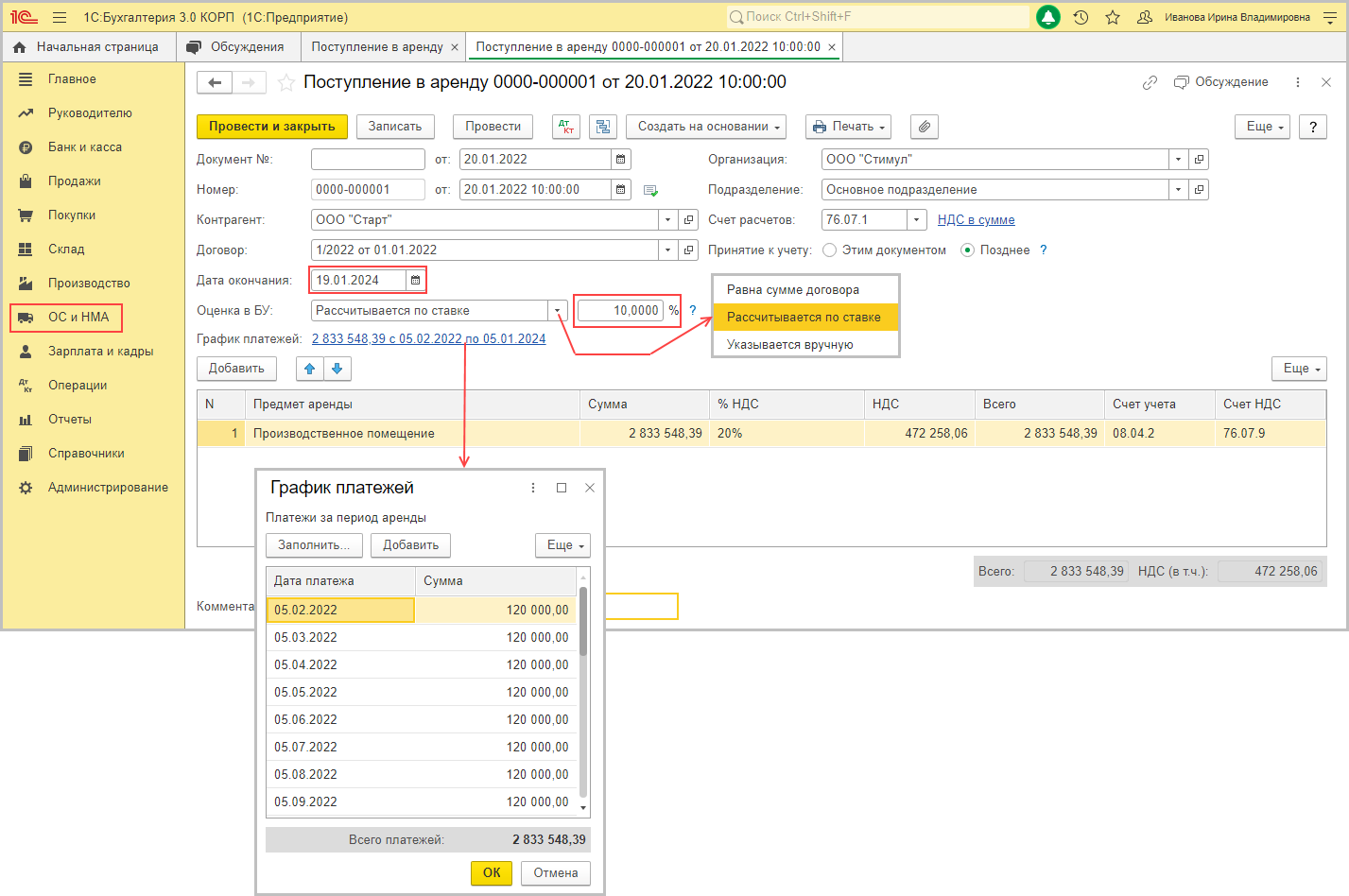Open the Обсуждение panel button
Image resolution: width=1349 pixels, height=896 pixels.
pyautogui.click(x=1221, y=83)
